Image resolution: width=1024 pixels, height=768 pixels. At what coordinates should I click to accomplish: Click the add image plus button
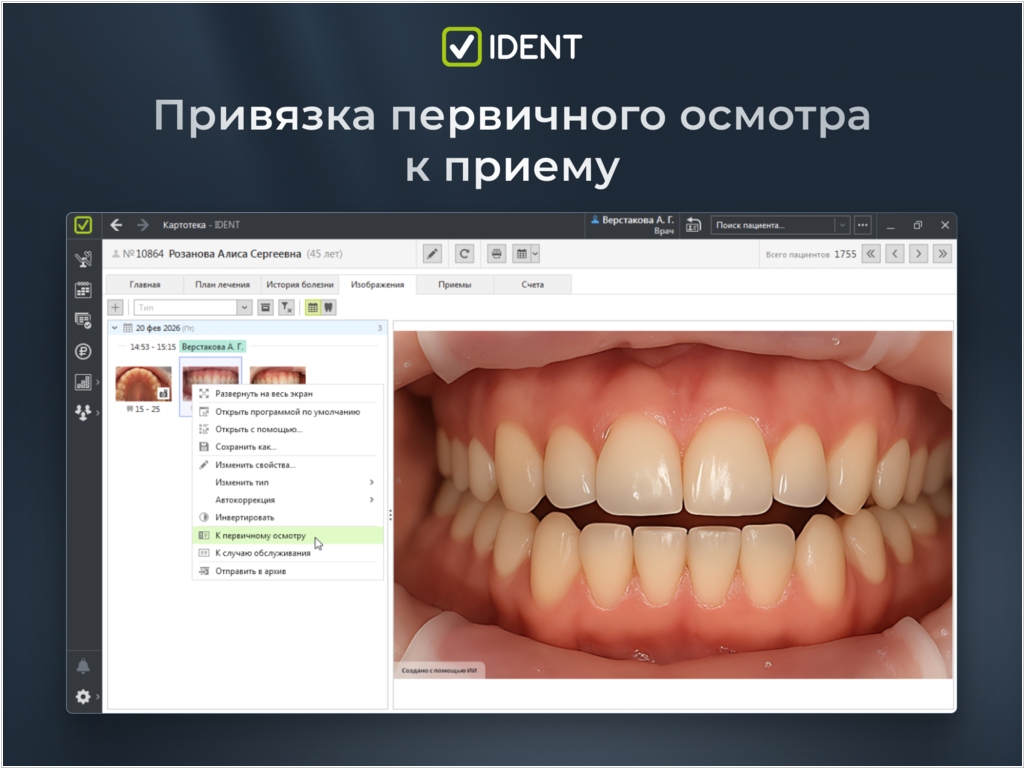(116, 308)
